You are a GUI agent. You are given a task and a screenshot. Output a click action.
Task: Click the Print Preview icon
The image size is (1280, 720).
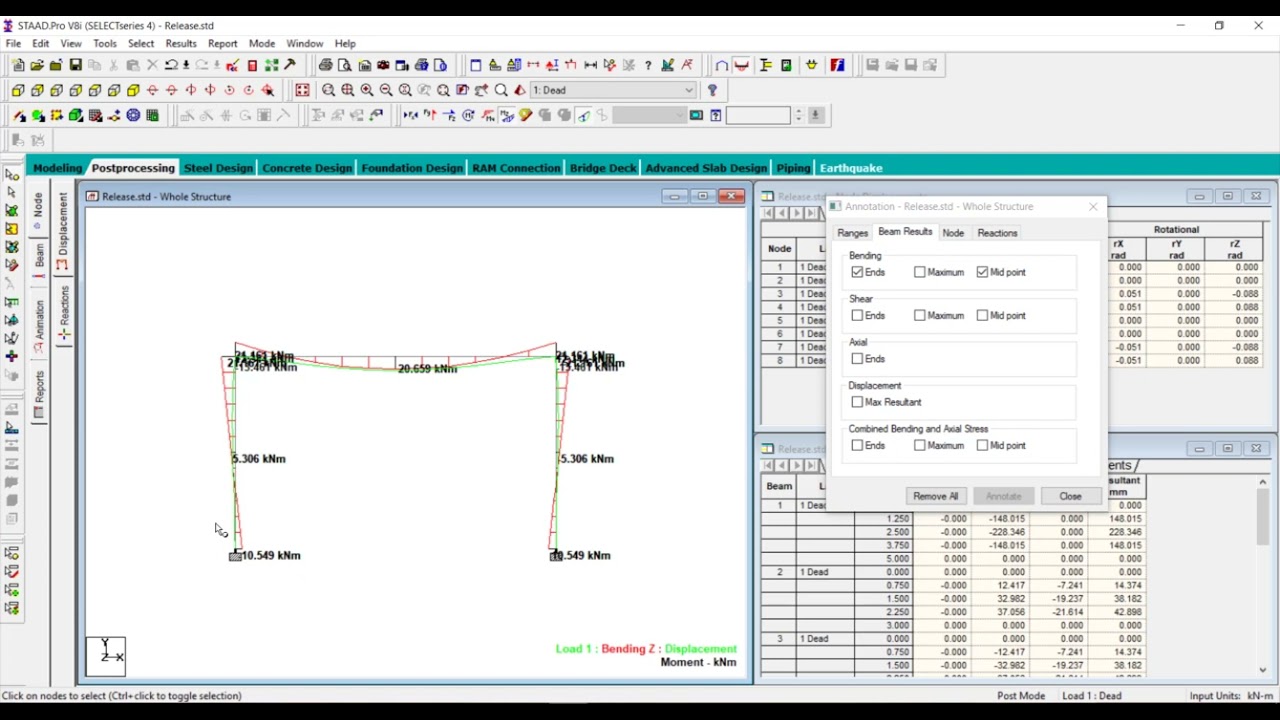point(345,65)
